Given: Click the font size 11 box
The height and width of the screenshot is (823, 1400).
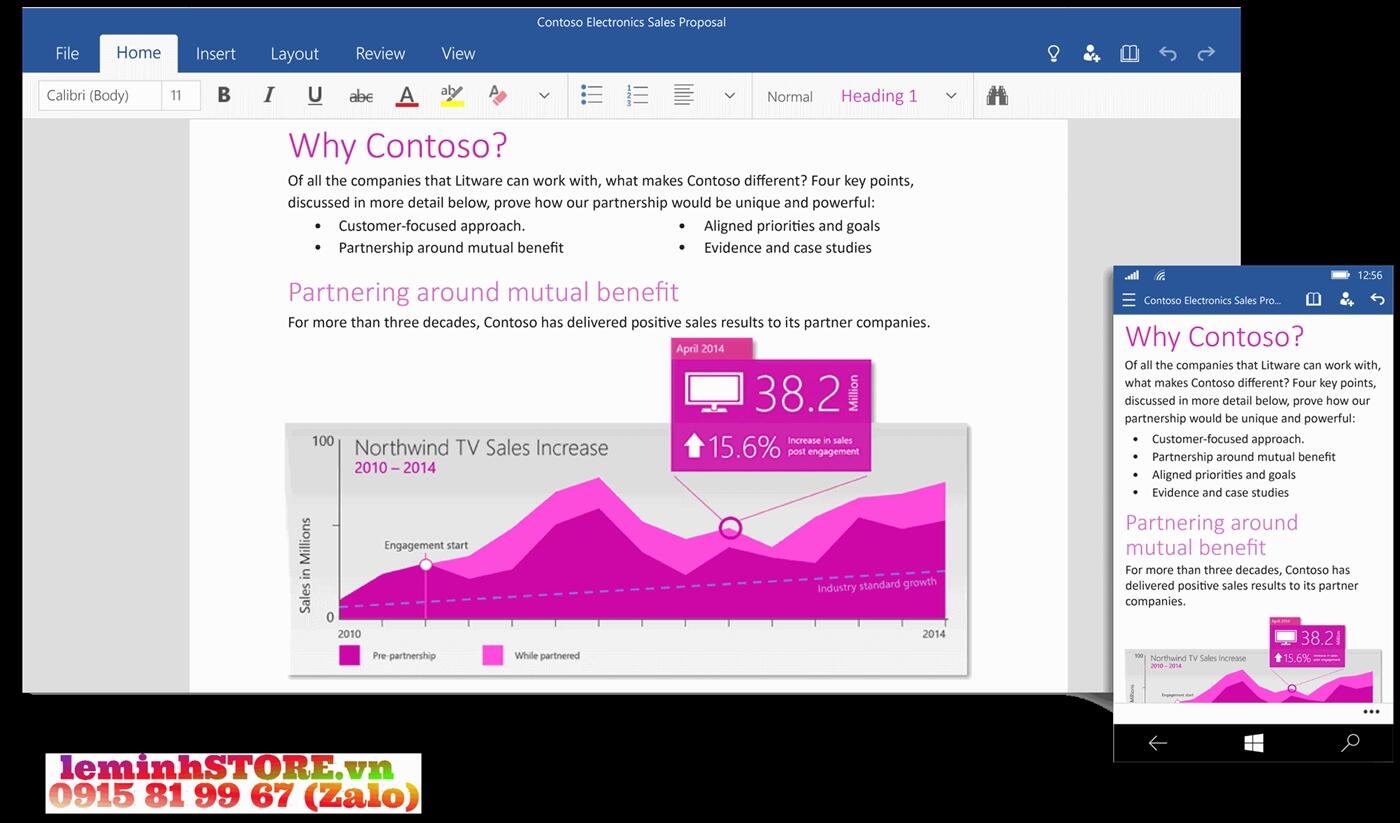Looking at the screenshot, I should tap(181, 96).
